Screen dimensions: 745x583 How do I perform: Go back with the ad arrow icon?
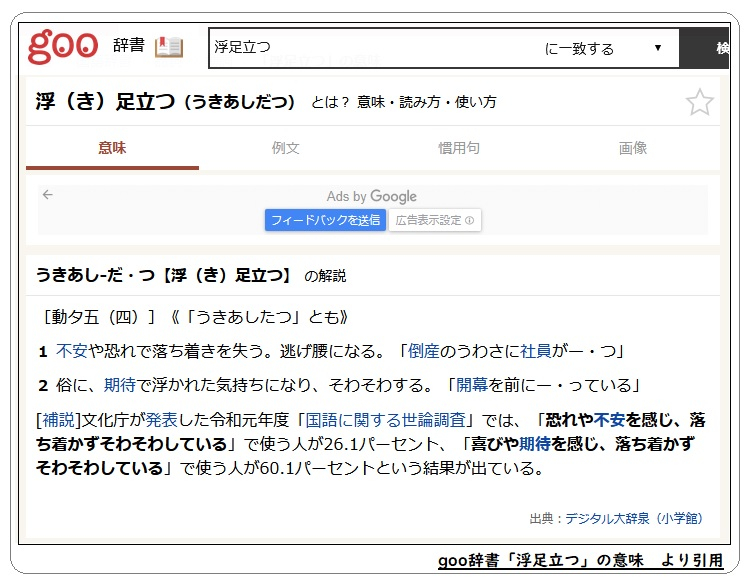[x=48, y=194]
